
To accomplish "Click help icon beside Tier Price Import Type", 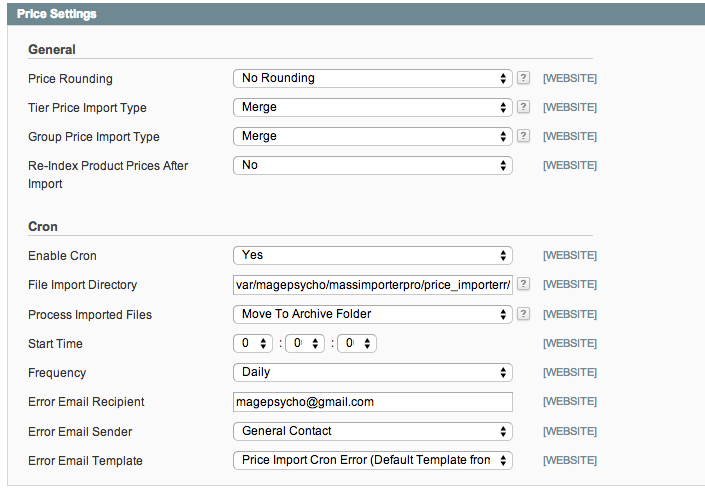I will point(523,107).
